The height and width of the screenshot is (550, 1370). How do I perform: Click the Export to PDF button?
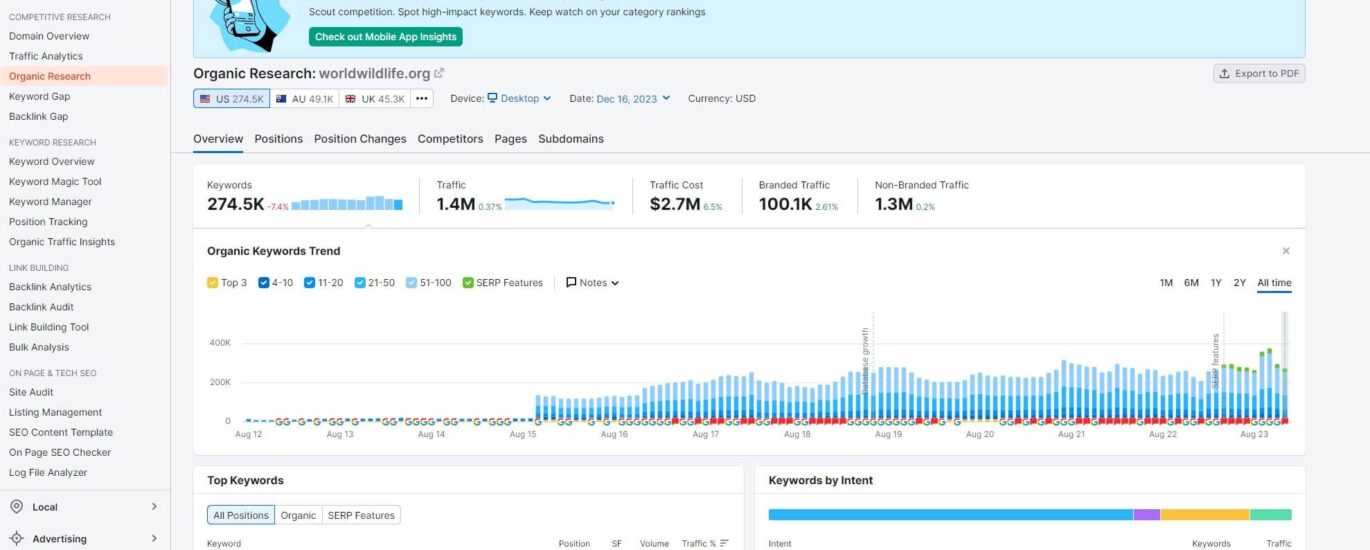click(1259, 74)
